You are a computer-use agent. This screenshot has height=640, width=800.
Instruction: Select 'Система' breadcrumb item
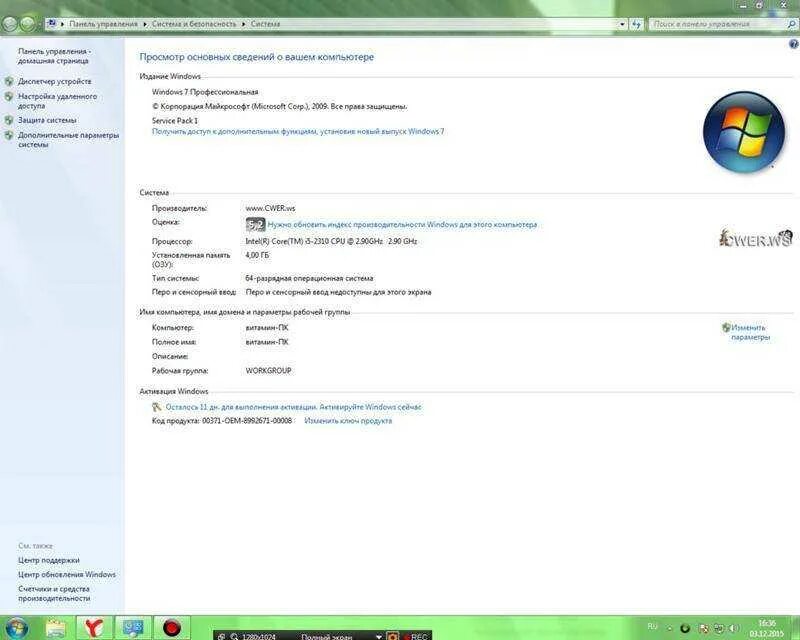(265, 24)
